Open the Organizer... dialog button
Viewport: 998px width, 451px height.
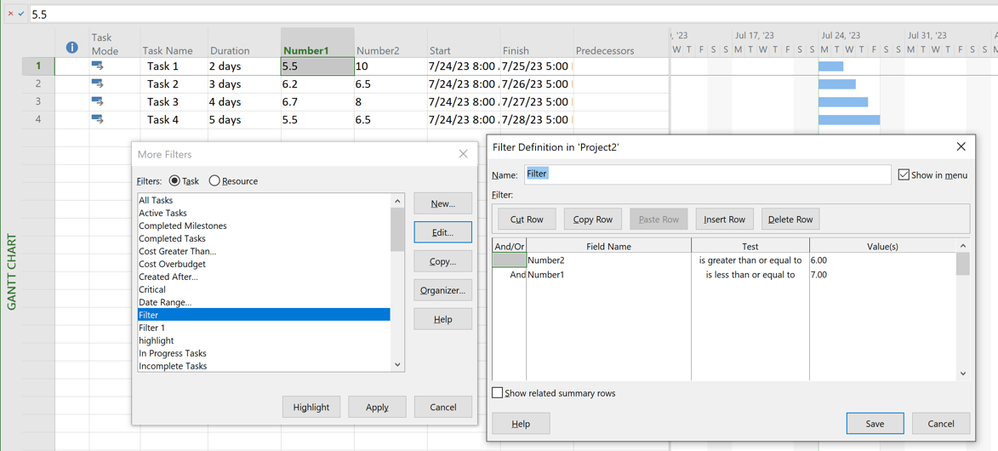[443, 290]
